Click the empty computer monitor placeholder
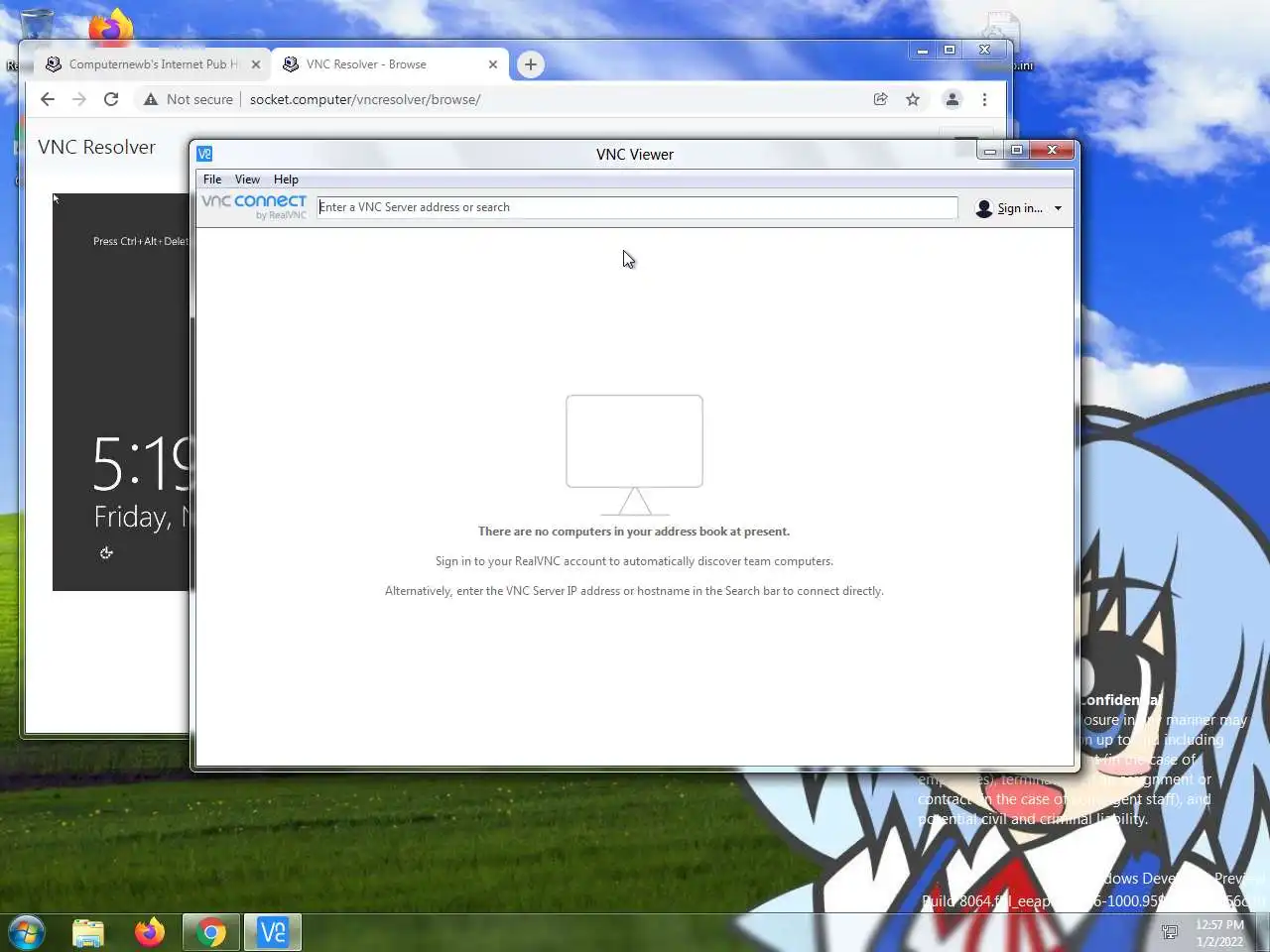The width and height of the screenshot is (1270, 952). tap(635, 455)
